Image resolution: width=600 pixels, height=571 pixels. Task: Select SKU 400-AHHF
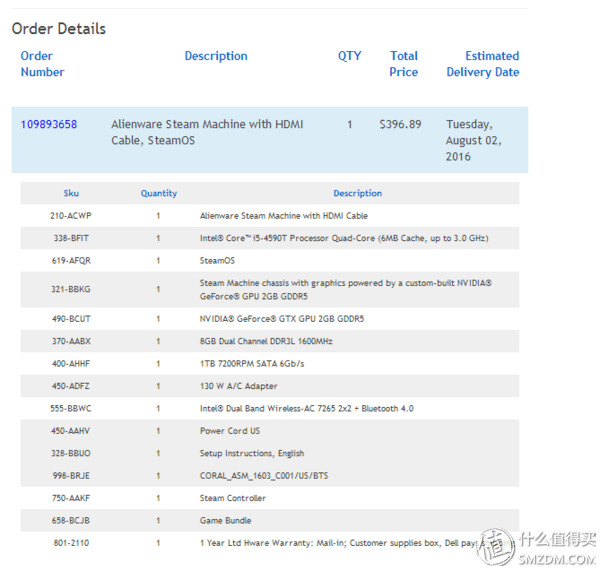click(x=71, y=364)
